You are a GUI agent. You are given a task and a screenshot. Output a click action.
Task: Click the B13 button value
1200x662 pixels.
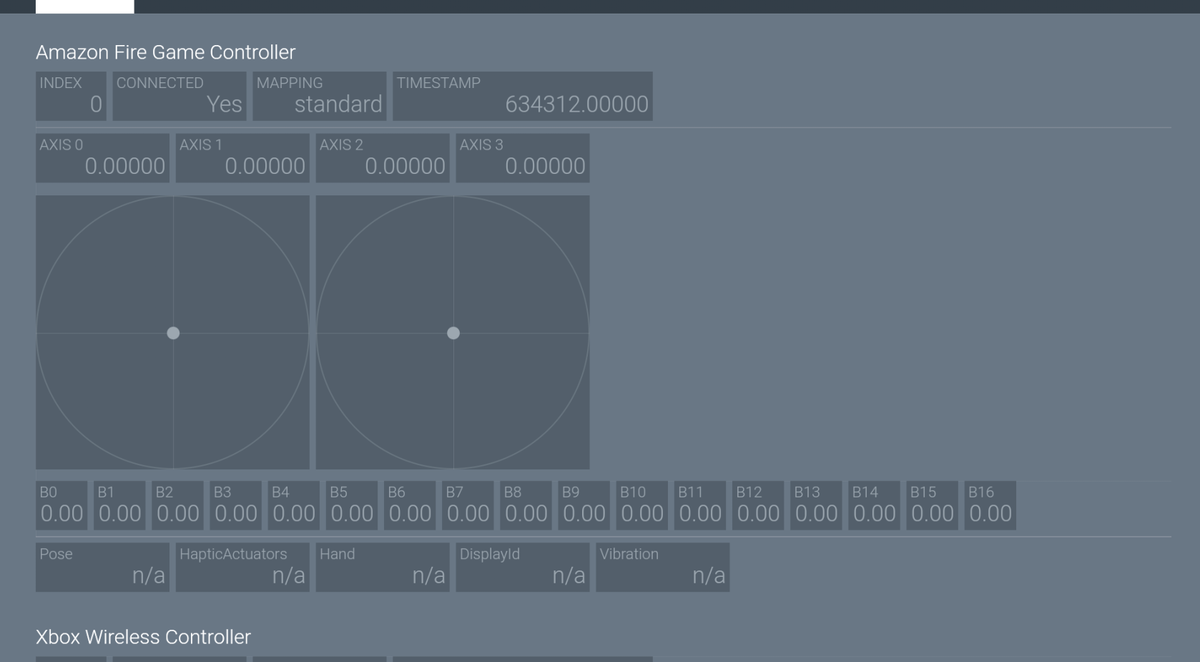(816, 505)
